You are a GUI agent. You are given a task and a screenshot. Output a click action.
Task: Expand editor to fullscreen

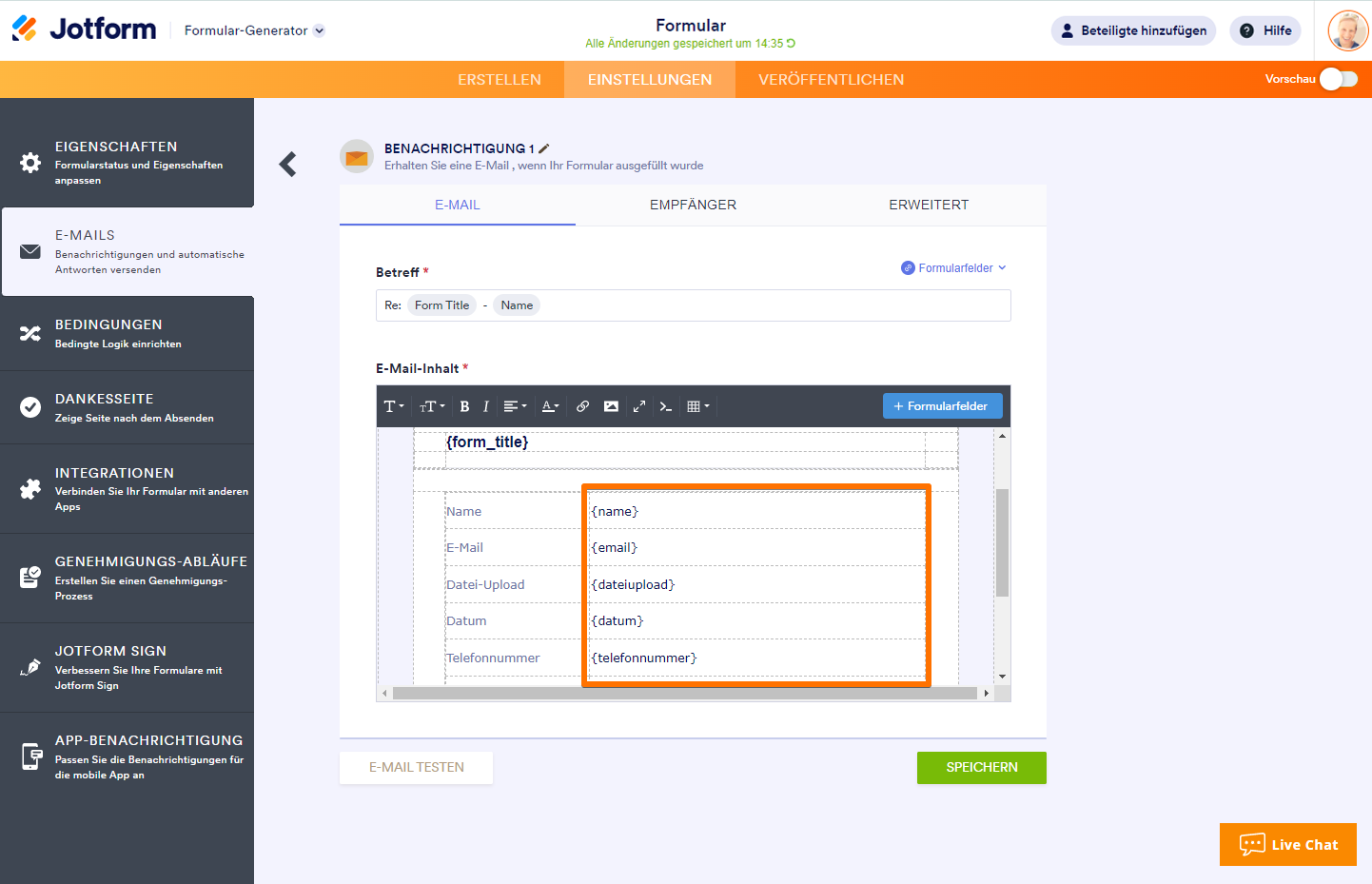click(639, 406)
